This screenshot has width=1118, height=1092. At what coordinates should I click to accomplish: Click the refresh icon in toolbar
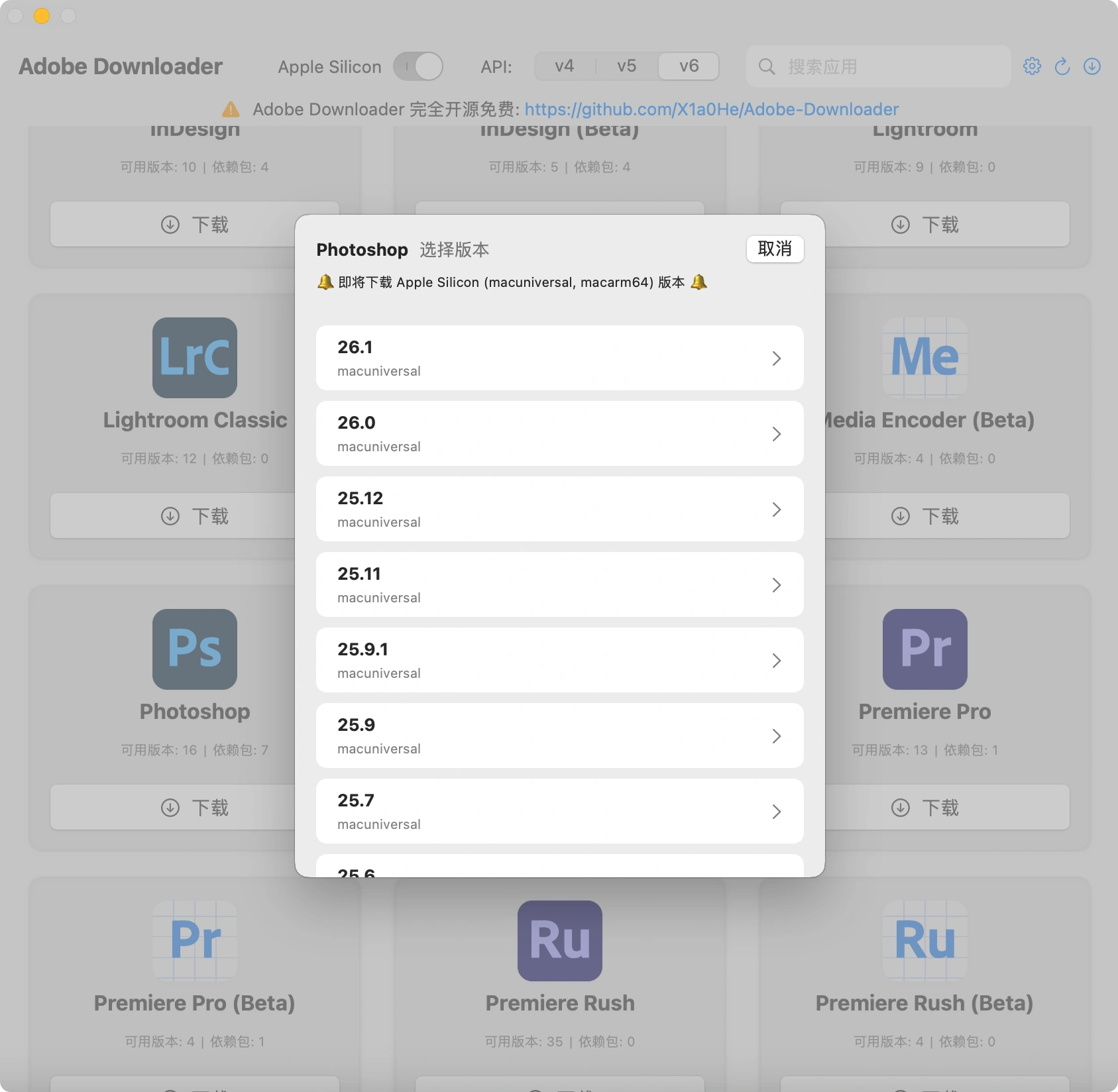click(x=1062, y=66)
